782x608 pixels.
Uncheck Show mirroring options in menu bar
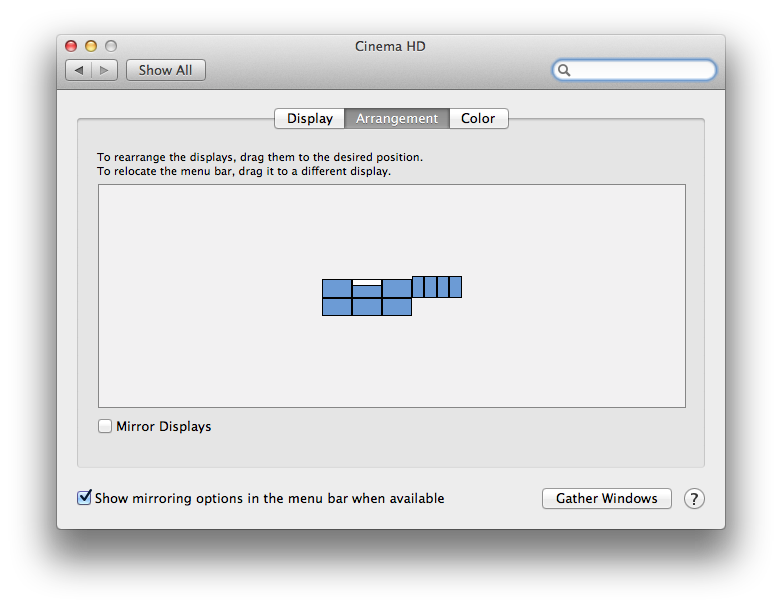tap(84, 497)
